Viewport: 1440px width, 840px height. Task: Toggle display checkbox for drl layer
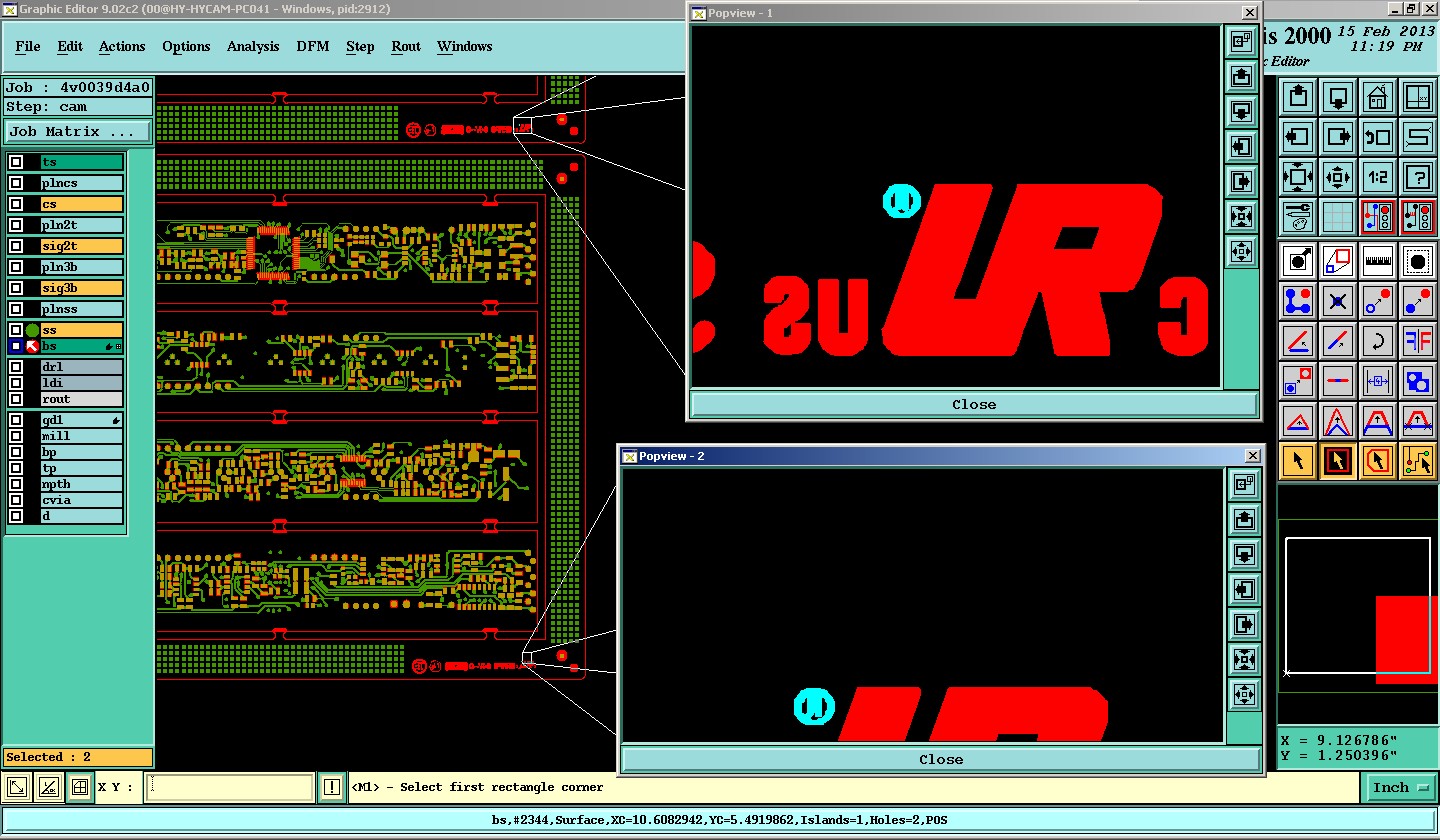point(16,367)
